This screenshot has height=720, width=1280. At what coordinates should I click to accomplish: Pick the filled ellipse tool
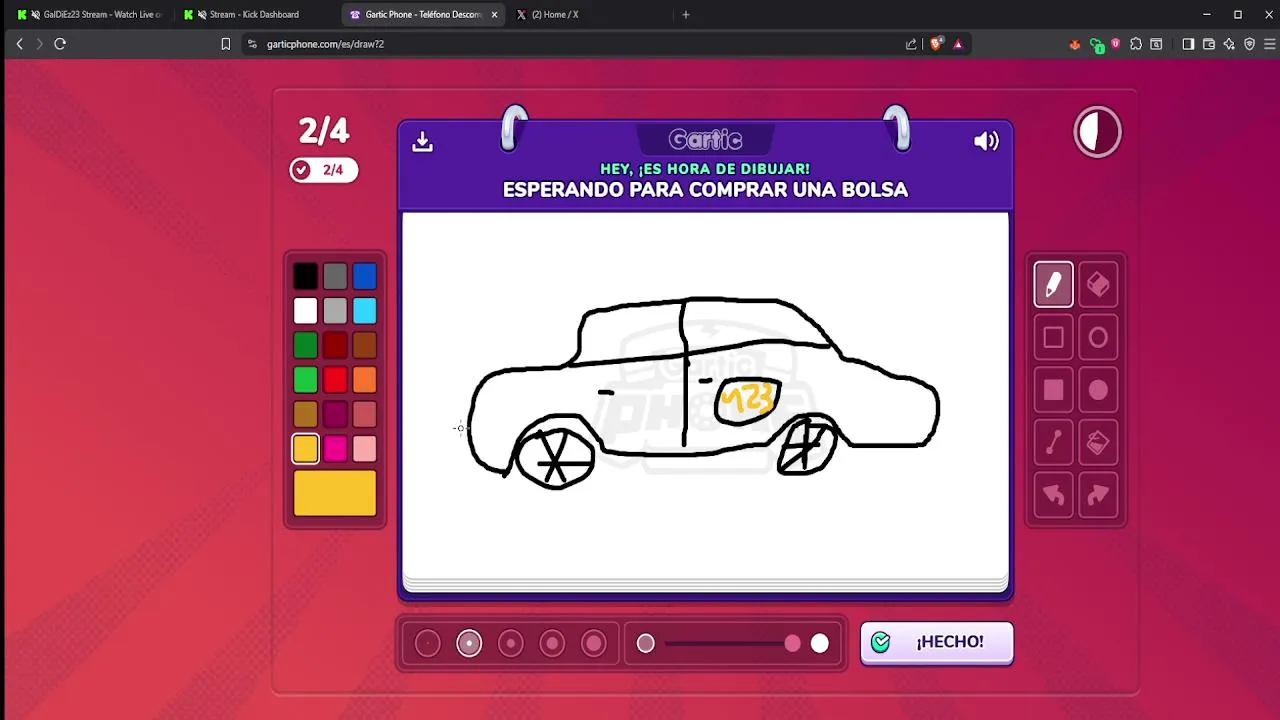[1098, 390]
